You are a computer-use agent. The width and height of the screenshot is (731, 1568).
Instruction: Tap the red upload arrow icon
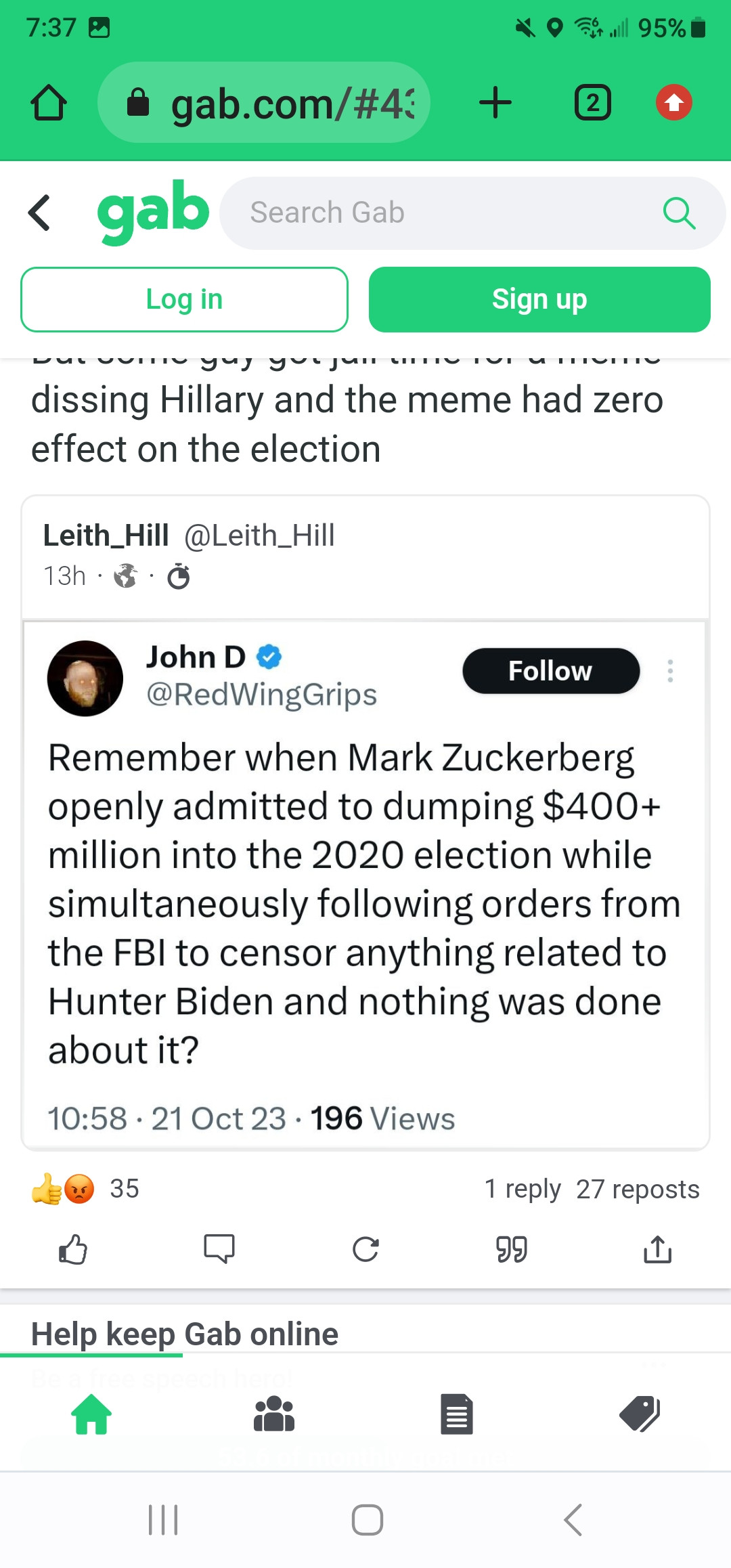click(x=673, y=103)
